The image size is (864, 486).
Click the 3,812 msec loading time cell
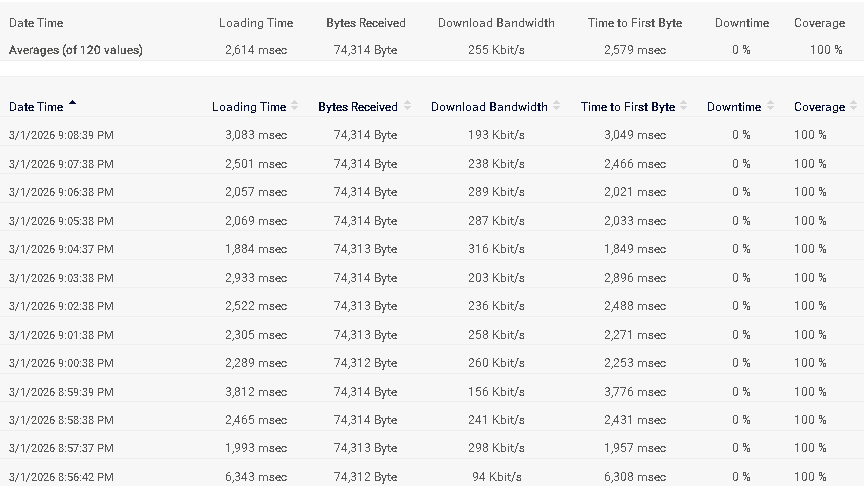(255, 392)
